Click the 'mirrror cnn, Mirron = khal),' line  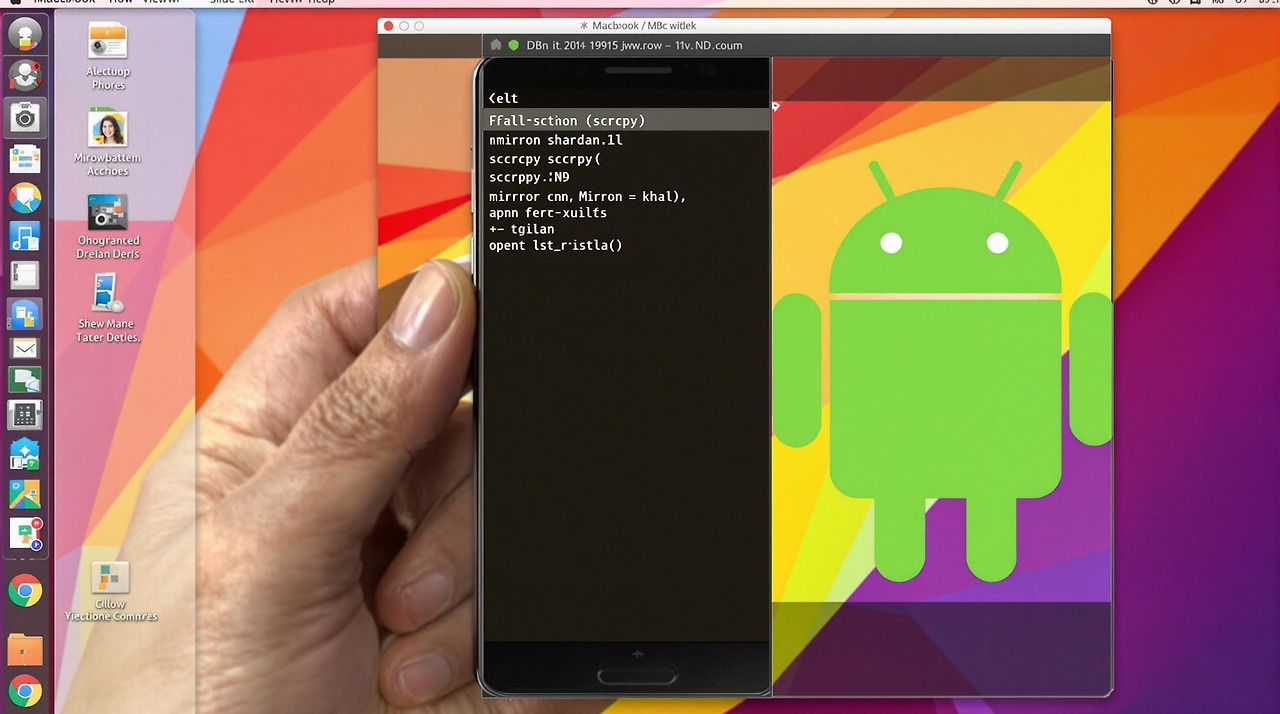point(587,197)
